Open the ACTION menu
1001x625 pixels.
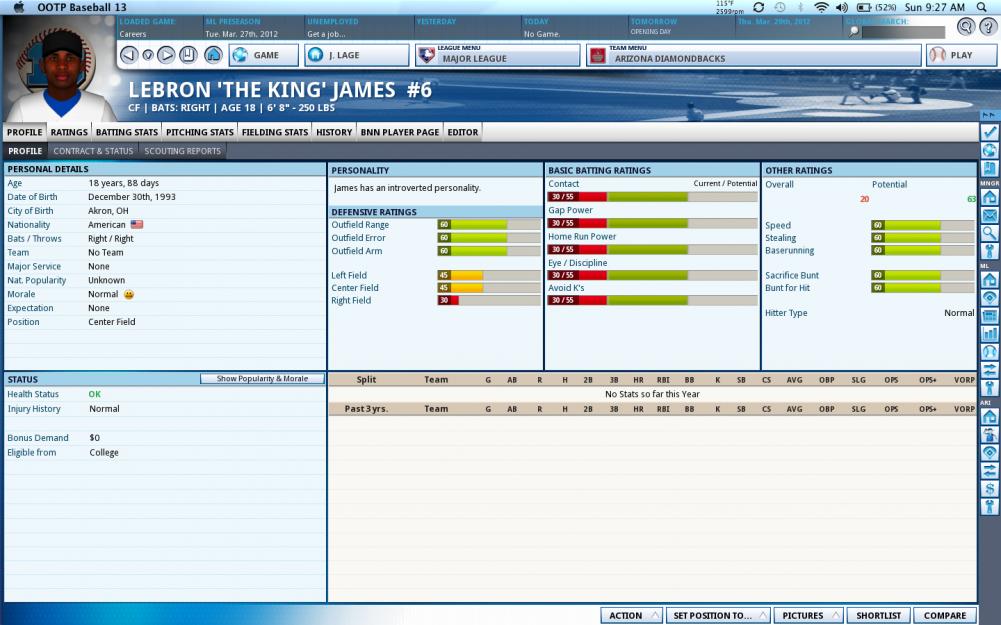(x=631, y=615)
